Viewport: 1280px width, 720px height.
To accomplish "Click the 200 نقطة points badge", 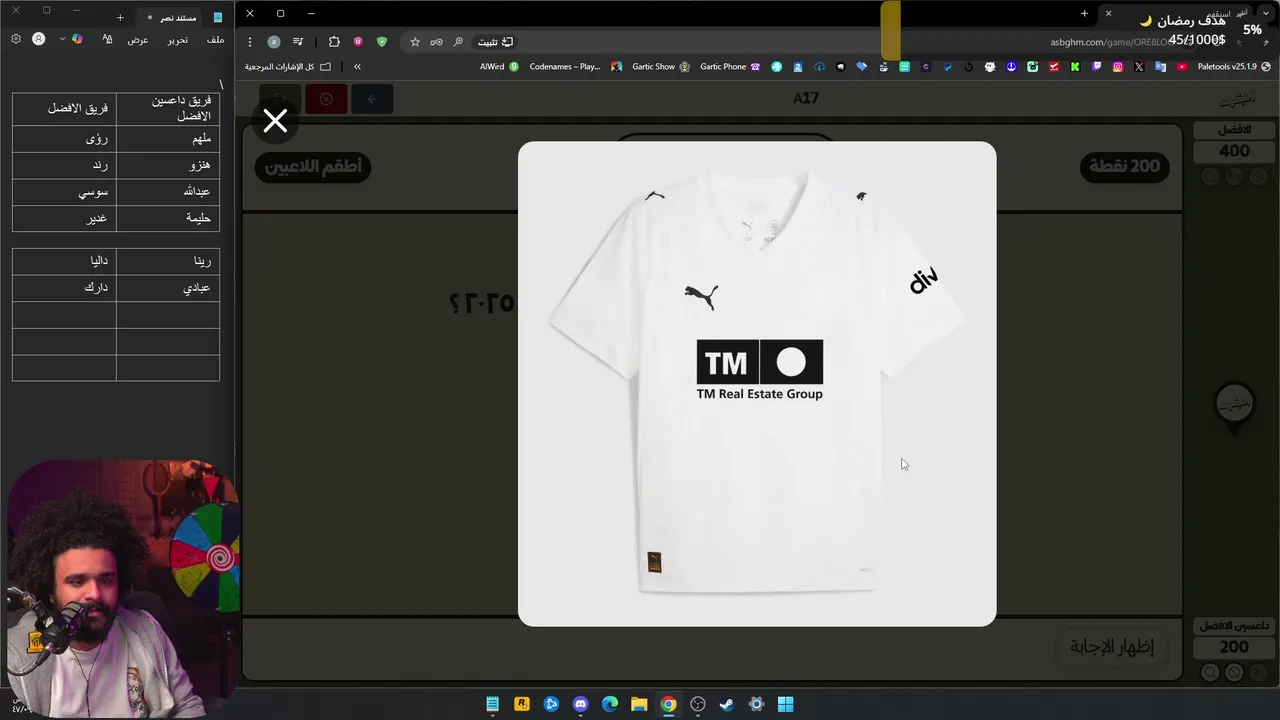I will click(1125, 166).
